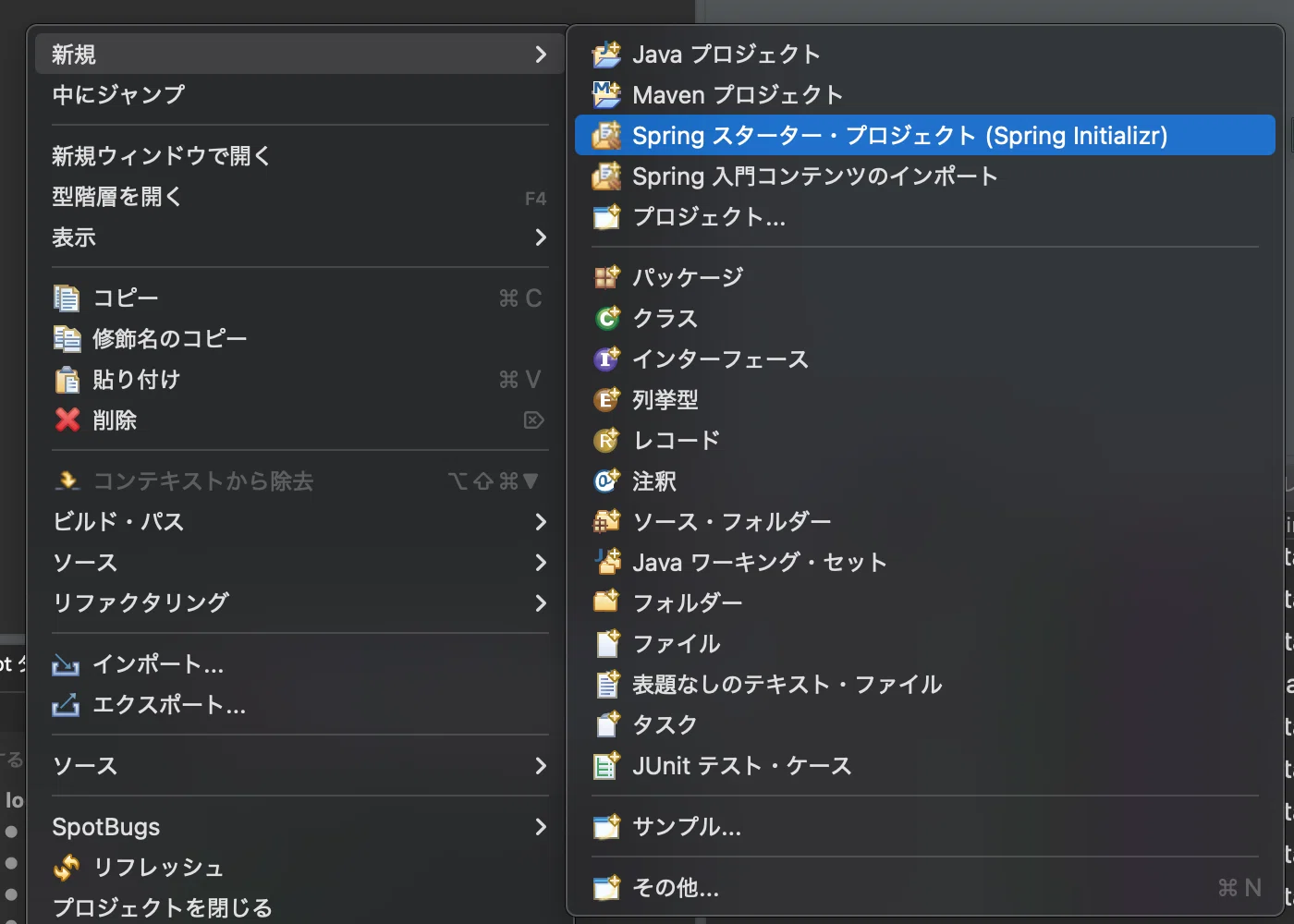The image size is (1294, 924).
Task: Choose プロジェクトを閉じる menu entry
Action: pyautogui.click(x=299, y=907)
